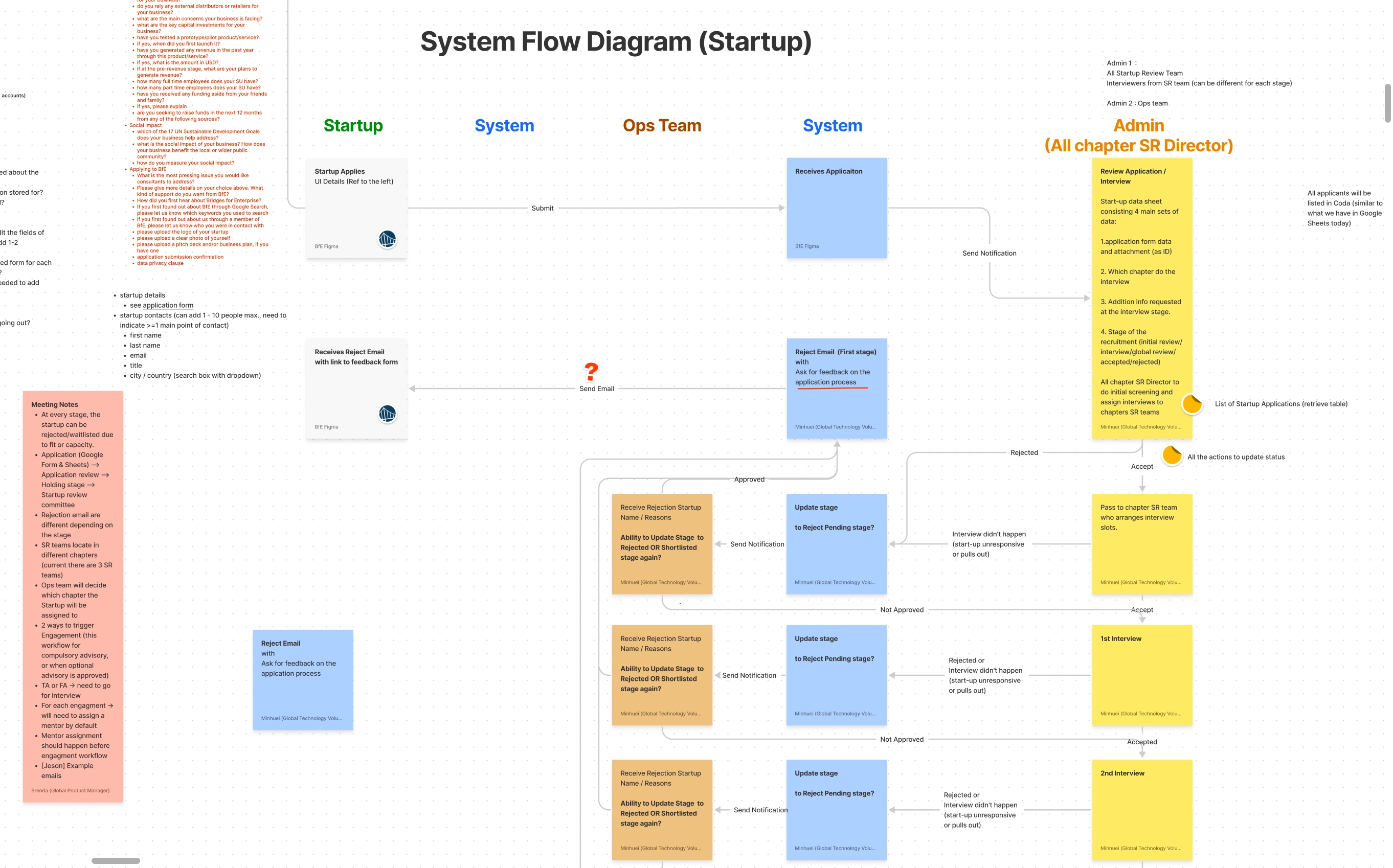Click List of Startup Applications (retrieve table) text
This screenshot has height=868, width=1393.
1280,403
